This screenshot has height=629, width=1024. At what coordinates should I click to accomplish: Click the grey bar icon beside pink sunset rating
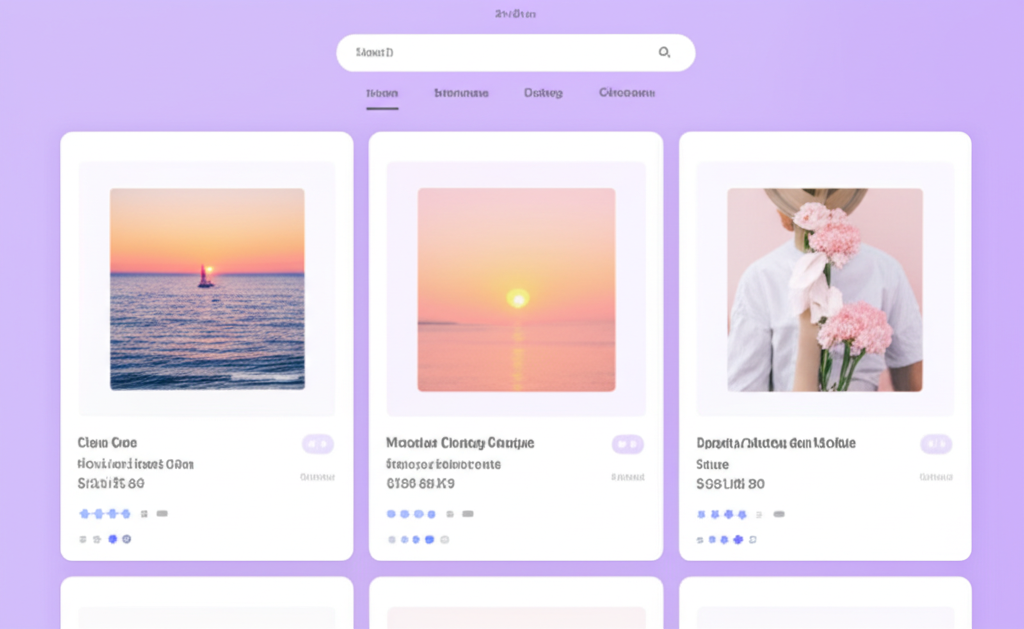click(468, 514)
